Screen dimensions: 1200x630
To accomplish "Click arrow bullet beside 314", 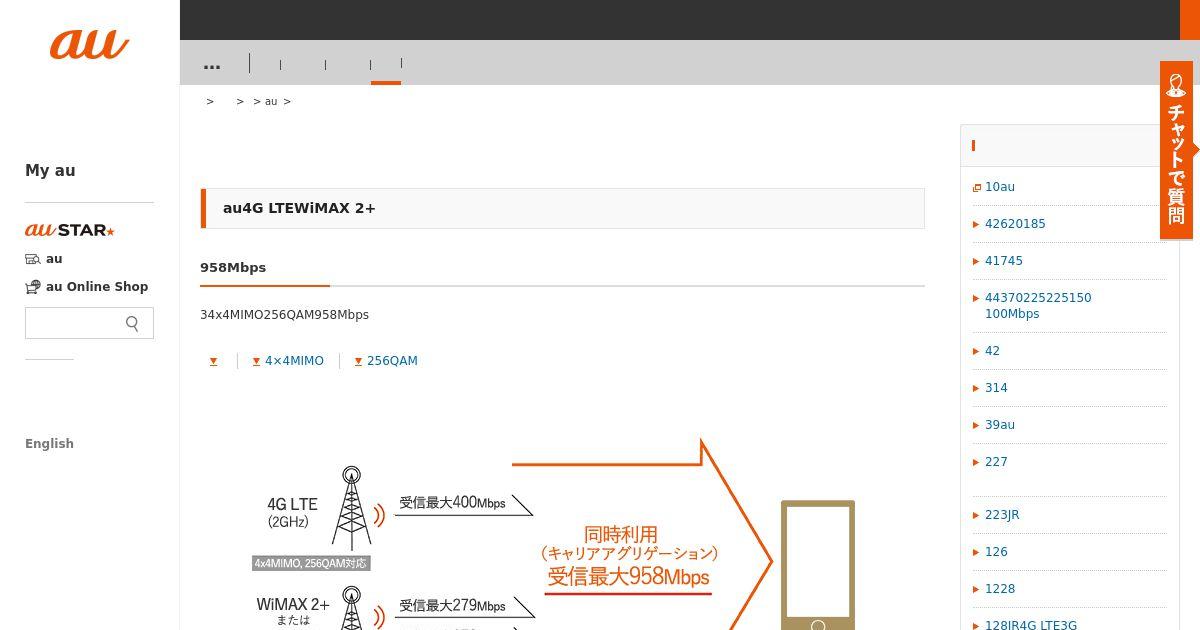I will pos(976,388).
